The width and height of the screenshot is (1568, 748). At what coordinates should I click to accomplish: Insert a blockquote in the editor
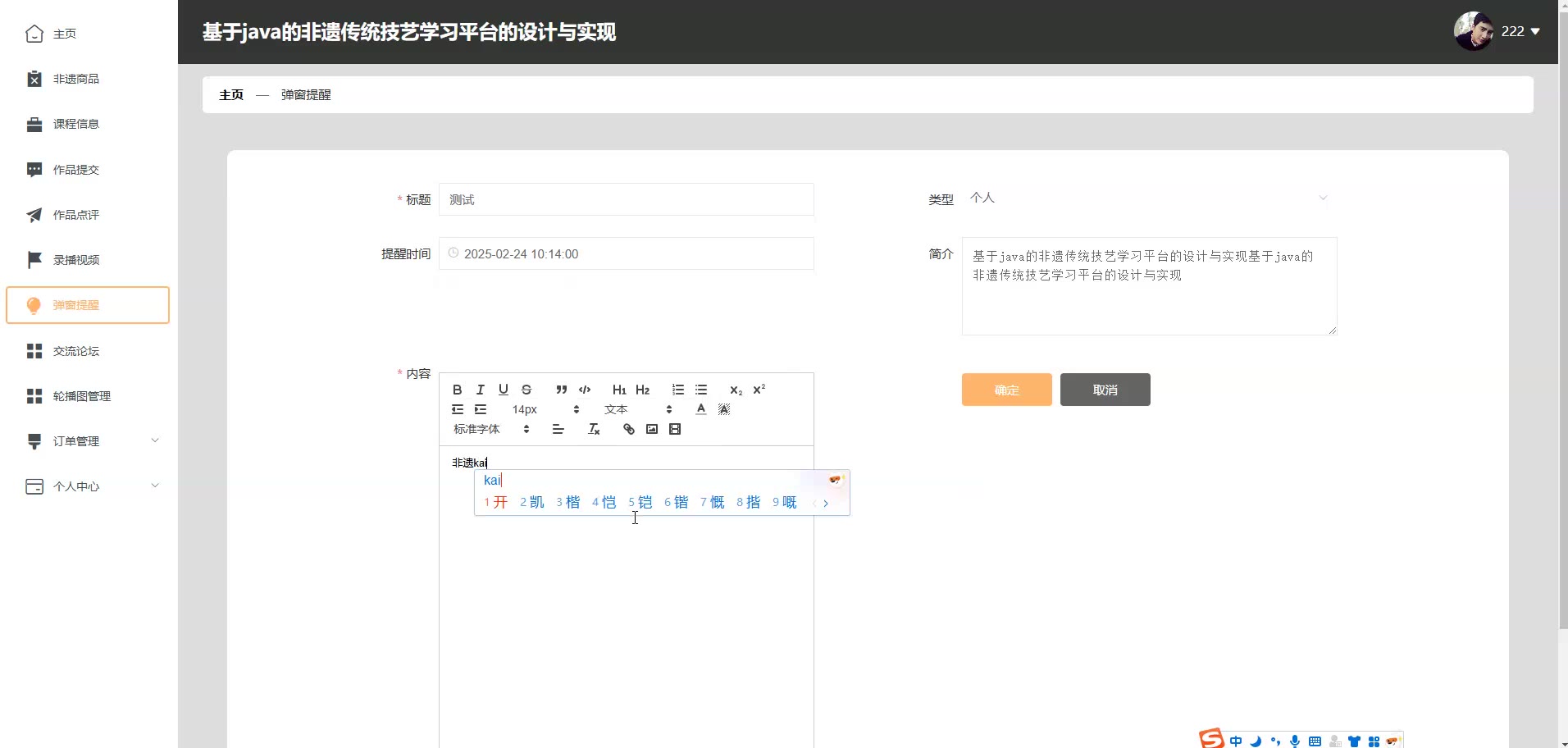561,390
